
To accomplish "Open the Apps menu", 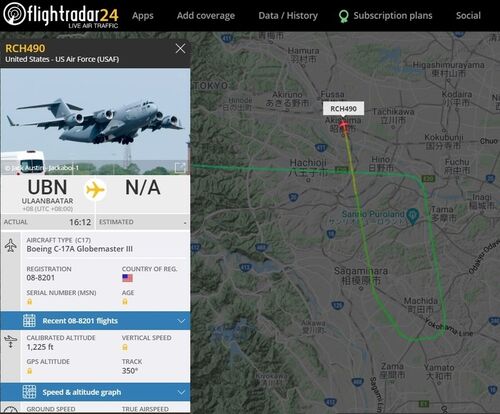I will coord(143,16).
